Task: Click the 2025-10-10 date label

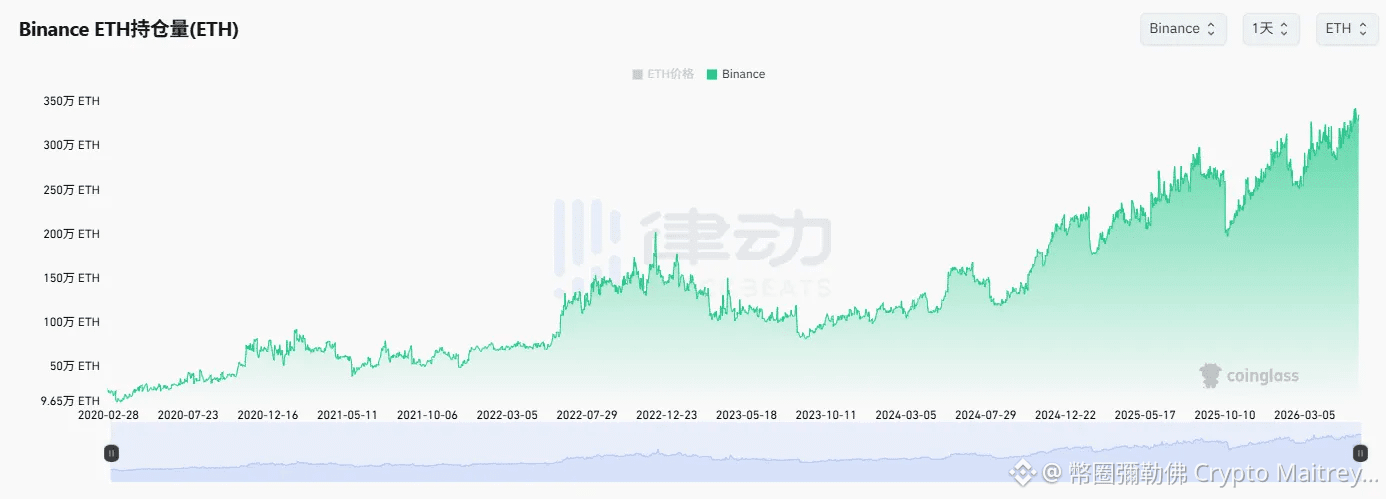Action: 1225,414
